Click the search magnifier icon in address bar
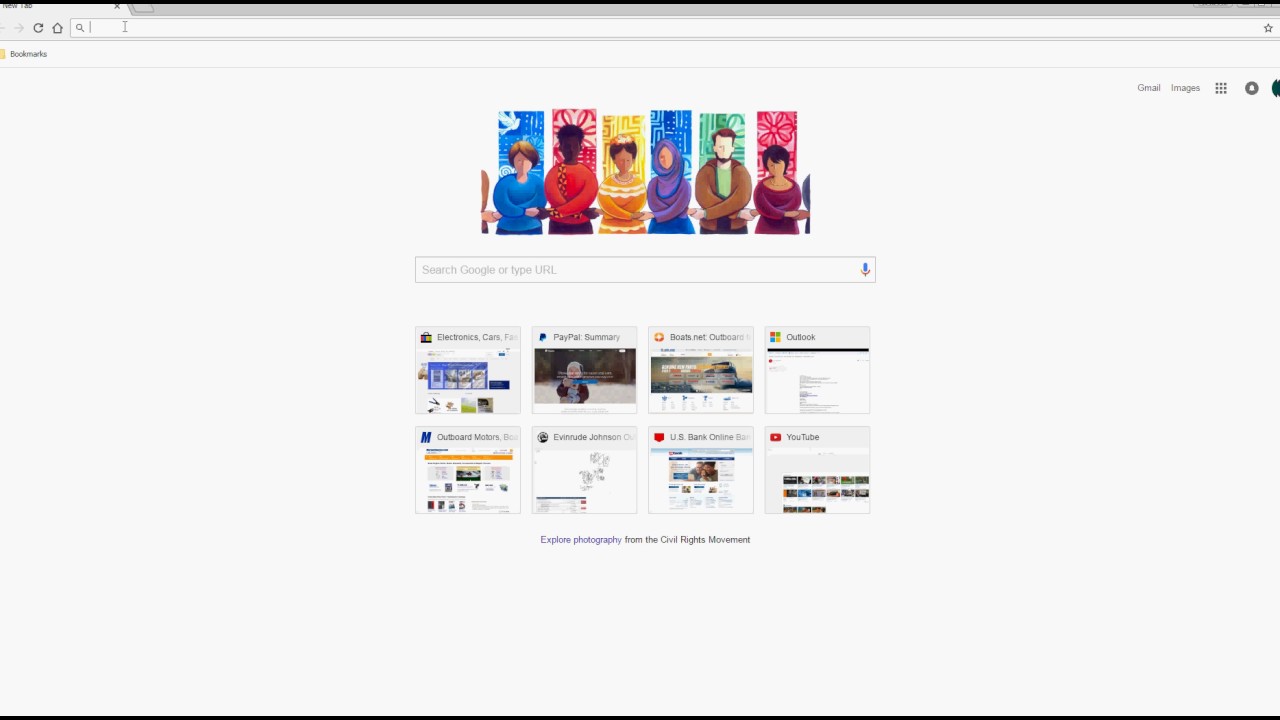This screenshot has height=720, width=1280. click(80, 28)
